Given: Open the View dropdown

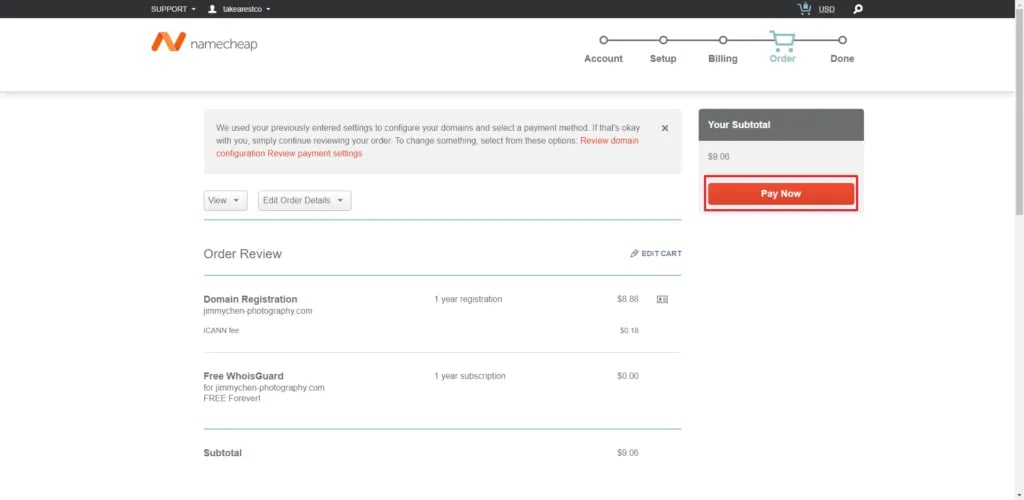Looking at the screenshot, I should coord(225,200).
